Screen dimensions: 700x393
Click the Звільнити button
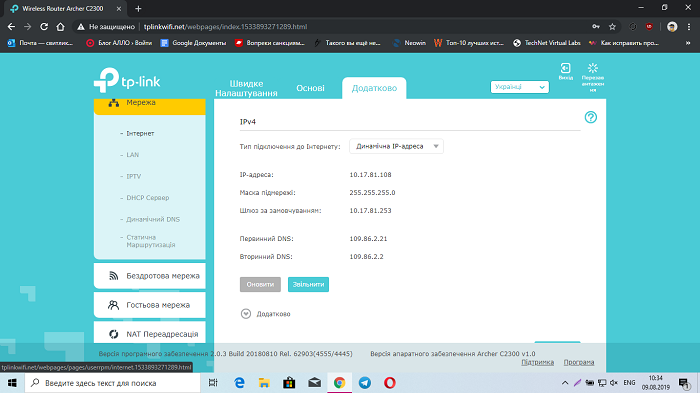[308, 284]
